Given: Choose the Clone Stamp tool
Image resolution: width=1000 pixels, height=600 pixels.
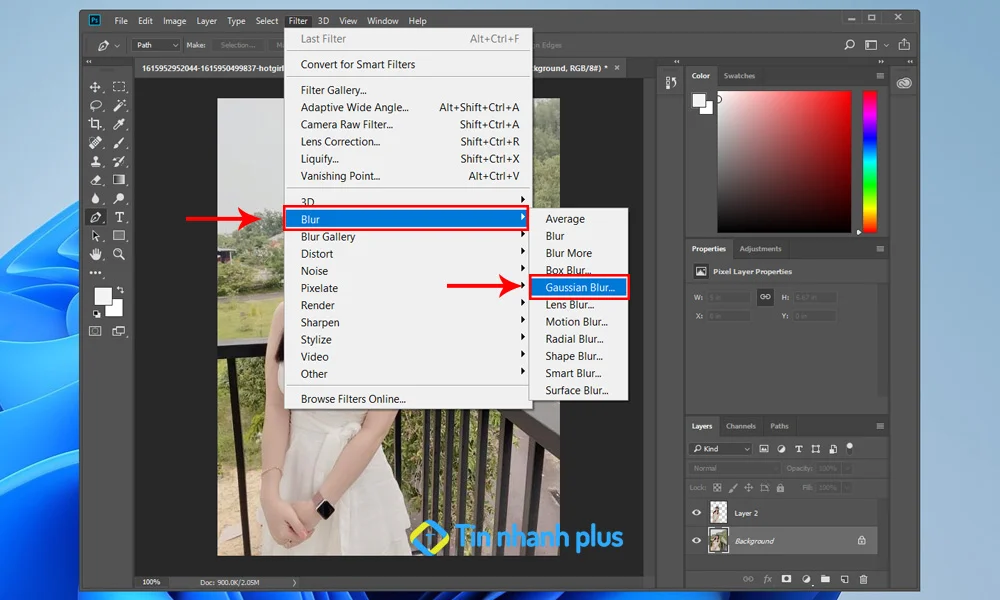Looking at the screenshot, I should click(x=96, y=161).
